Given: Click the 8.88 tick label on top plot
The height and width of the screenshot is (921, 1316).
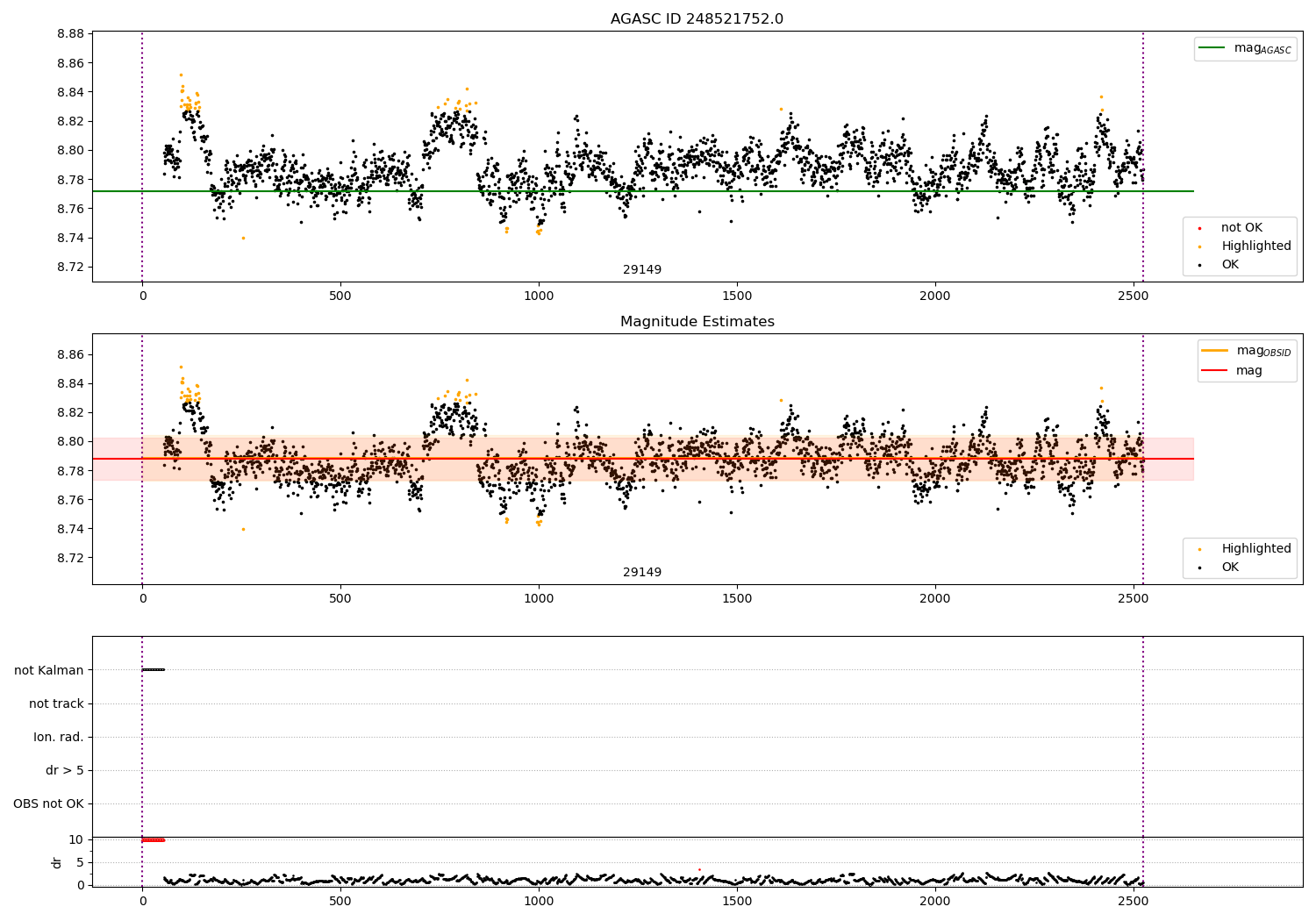Looking at the screenshot, I should click(70, 34).
